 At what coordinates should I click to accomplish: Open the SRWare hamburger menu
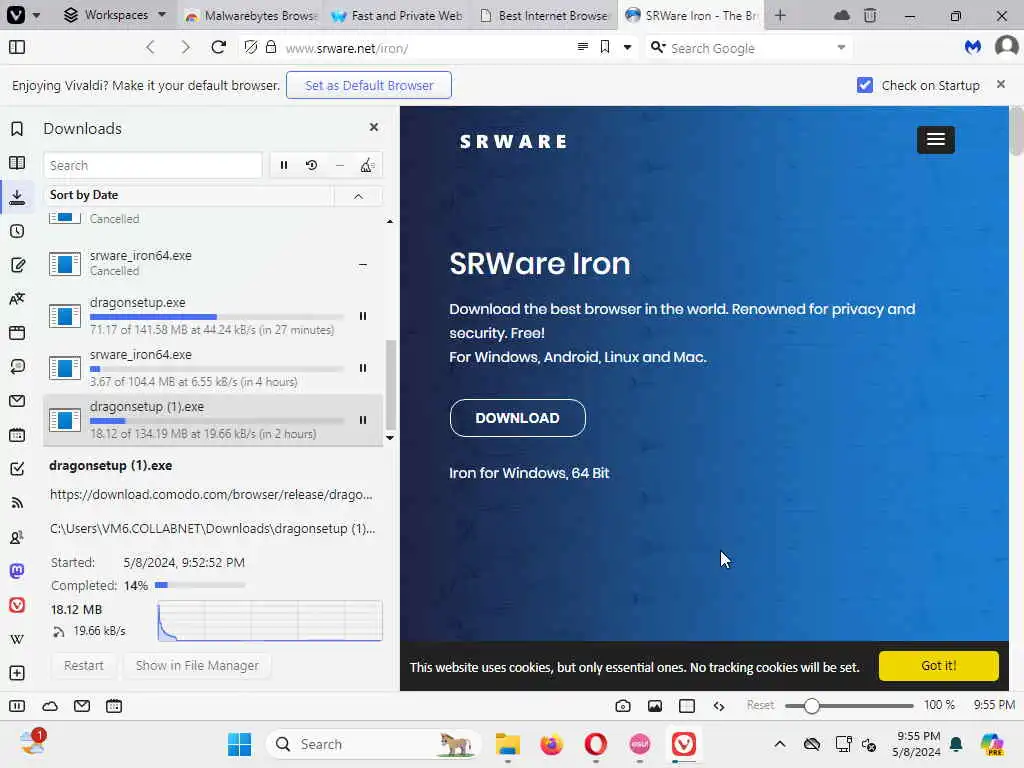(x=935, y=139)
